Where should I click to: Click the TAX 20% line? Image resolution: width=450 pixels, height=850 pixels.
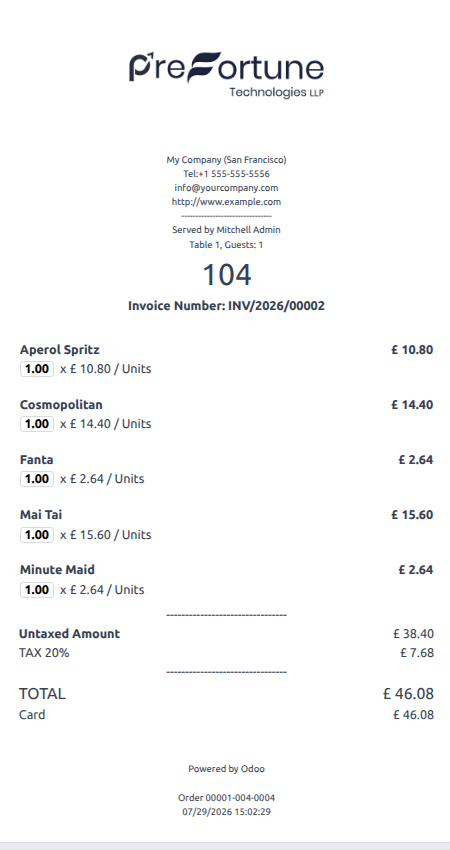[x=226, y=653]
